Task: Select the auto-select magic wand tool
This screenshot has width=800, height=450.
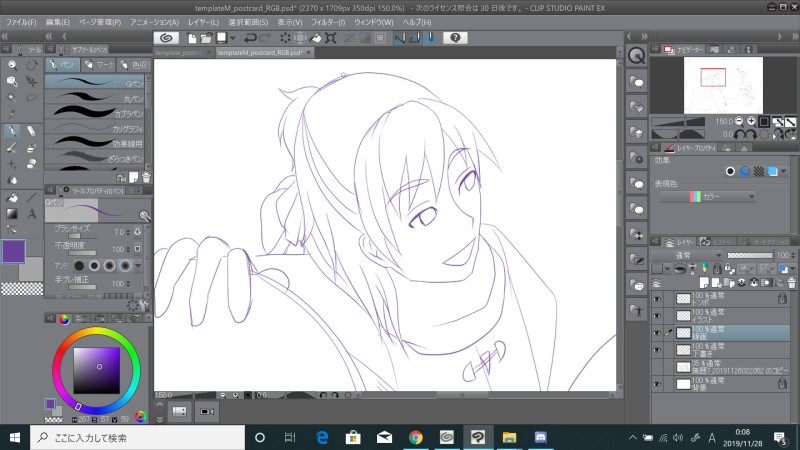Action: click(12, 97)
